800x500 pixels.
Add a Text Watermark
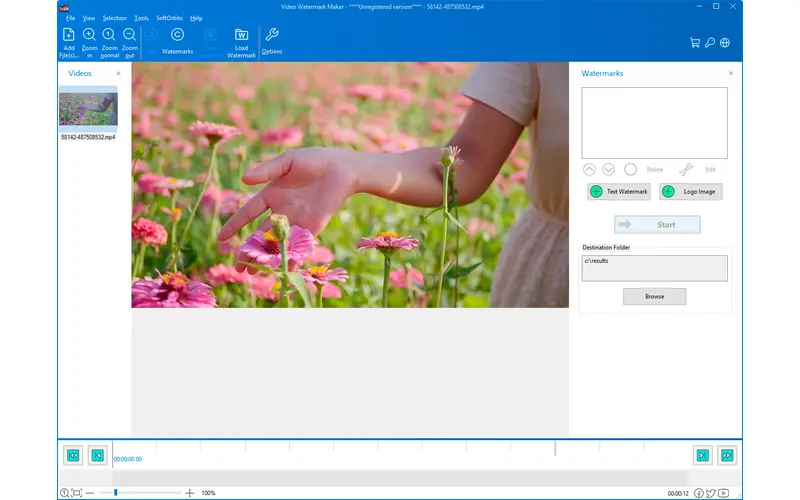619,192
